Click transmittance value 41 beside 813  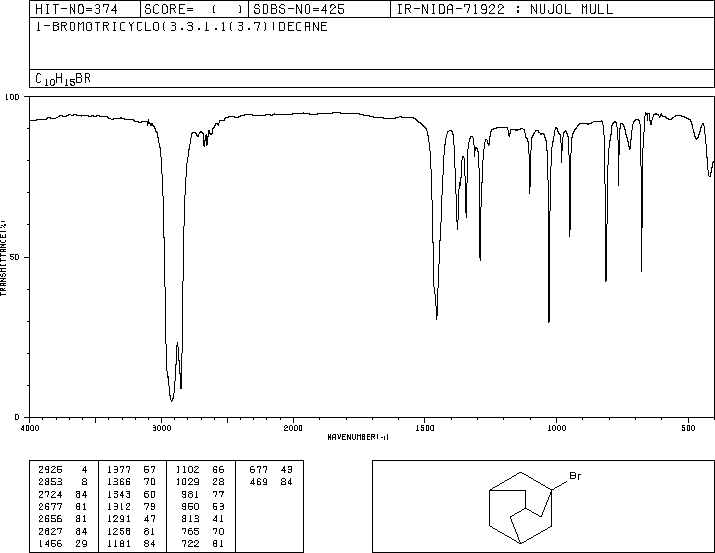tap(218, 519)
